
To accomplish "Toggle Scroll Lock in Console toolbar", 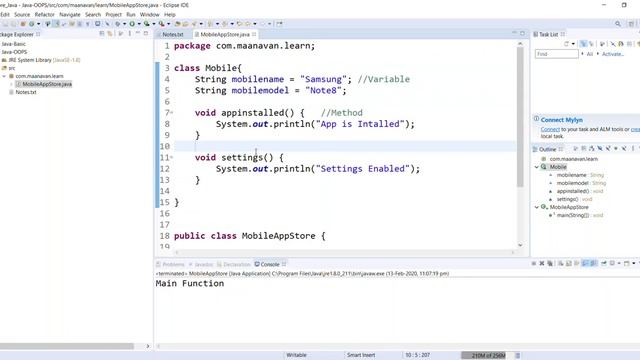I will click(x=569, y=264).
